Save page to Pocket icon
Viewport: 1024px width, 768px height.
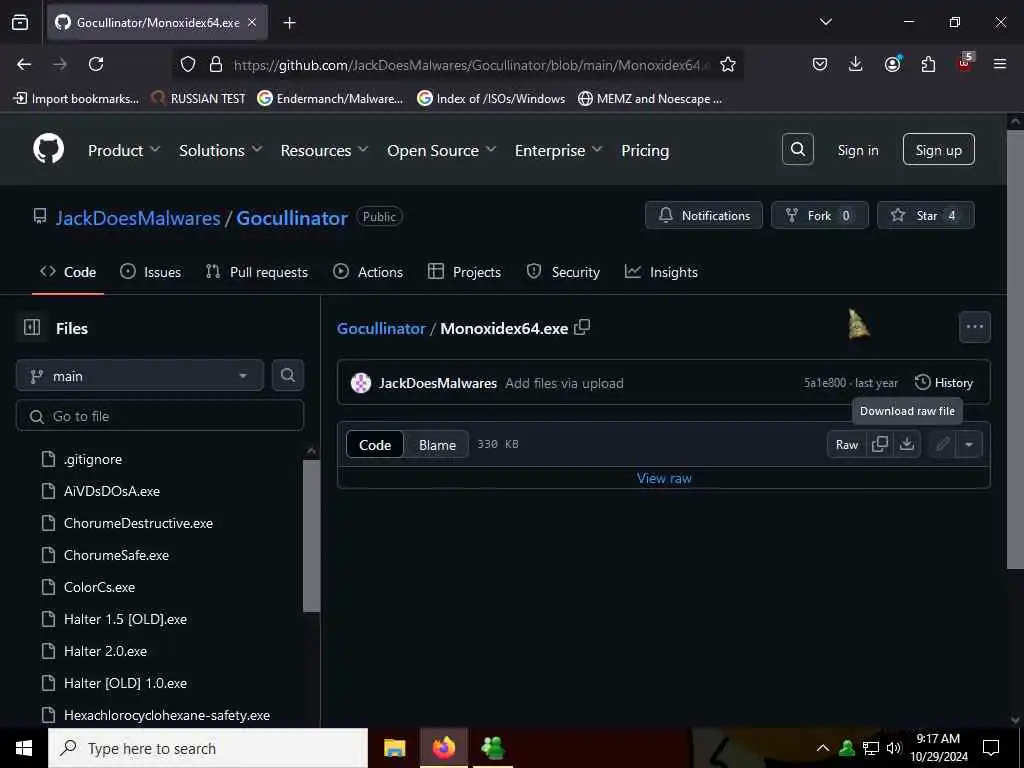820,64
